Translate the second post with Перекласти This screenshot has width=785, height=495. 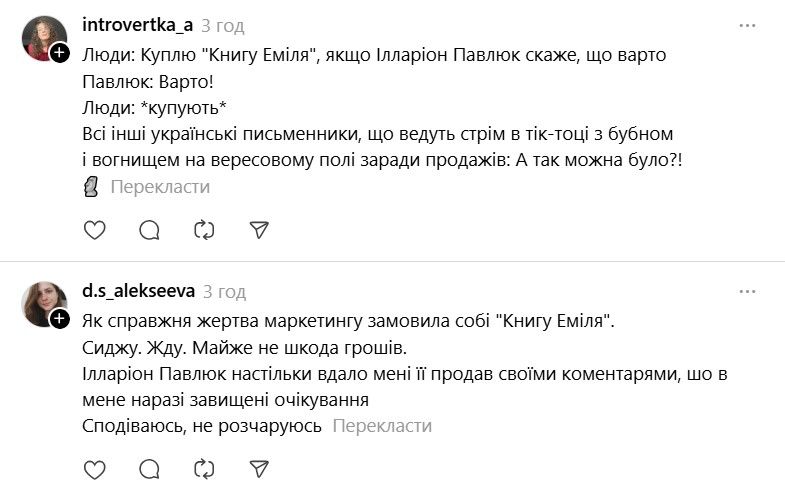point(381,426)
